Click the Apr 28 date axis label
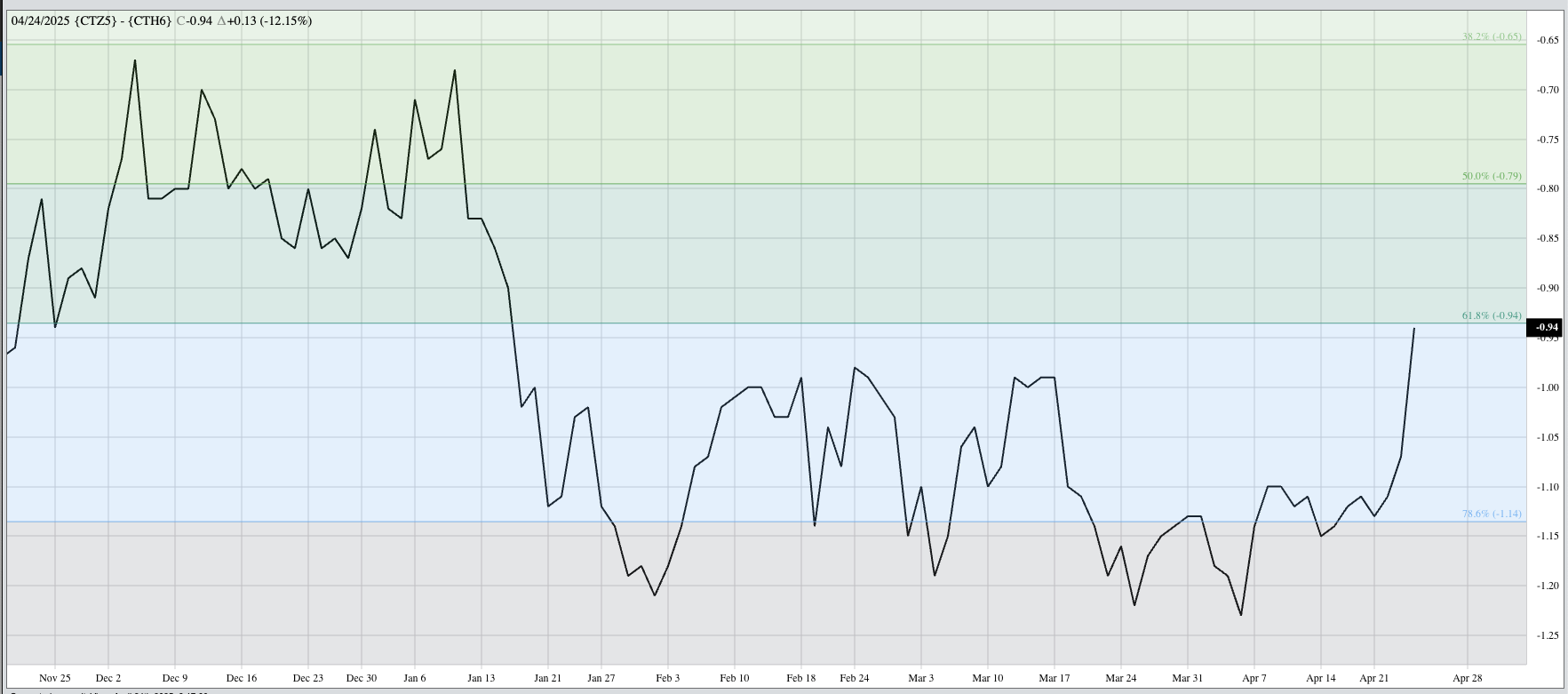 click(1467, 678)
